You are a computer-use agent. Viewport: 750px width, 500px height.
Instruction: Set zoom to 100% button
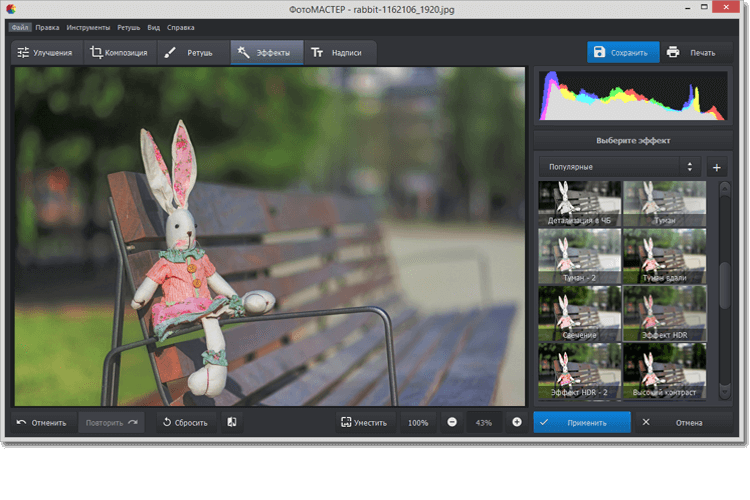click(418, 422)
